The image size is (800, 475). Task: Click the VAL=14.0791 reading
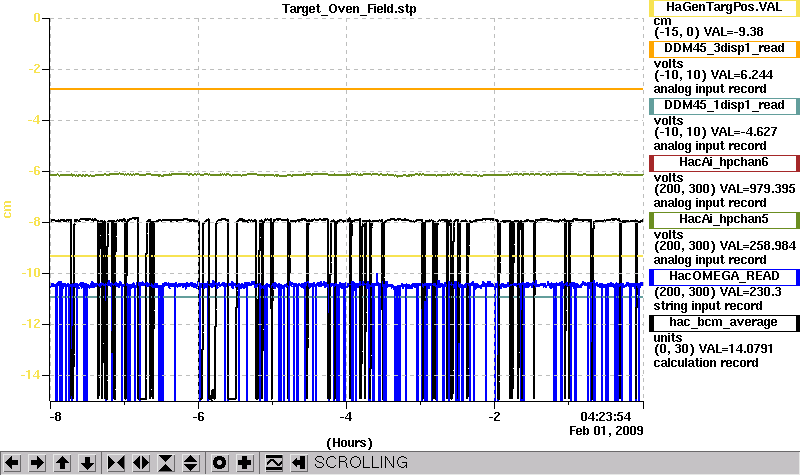point(735,349)
